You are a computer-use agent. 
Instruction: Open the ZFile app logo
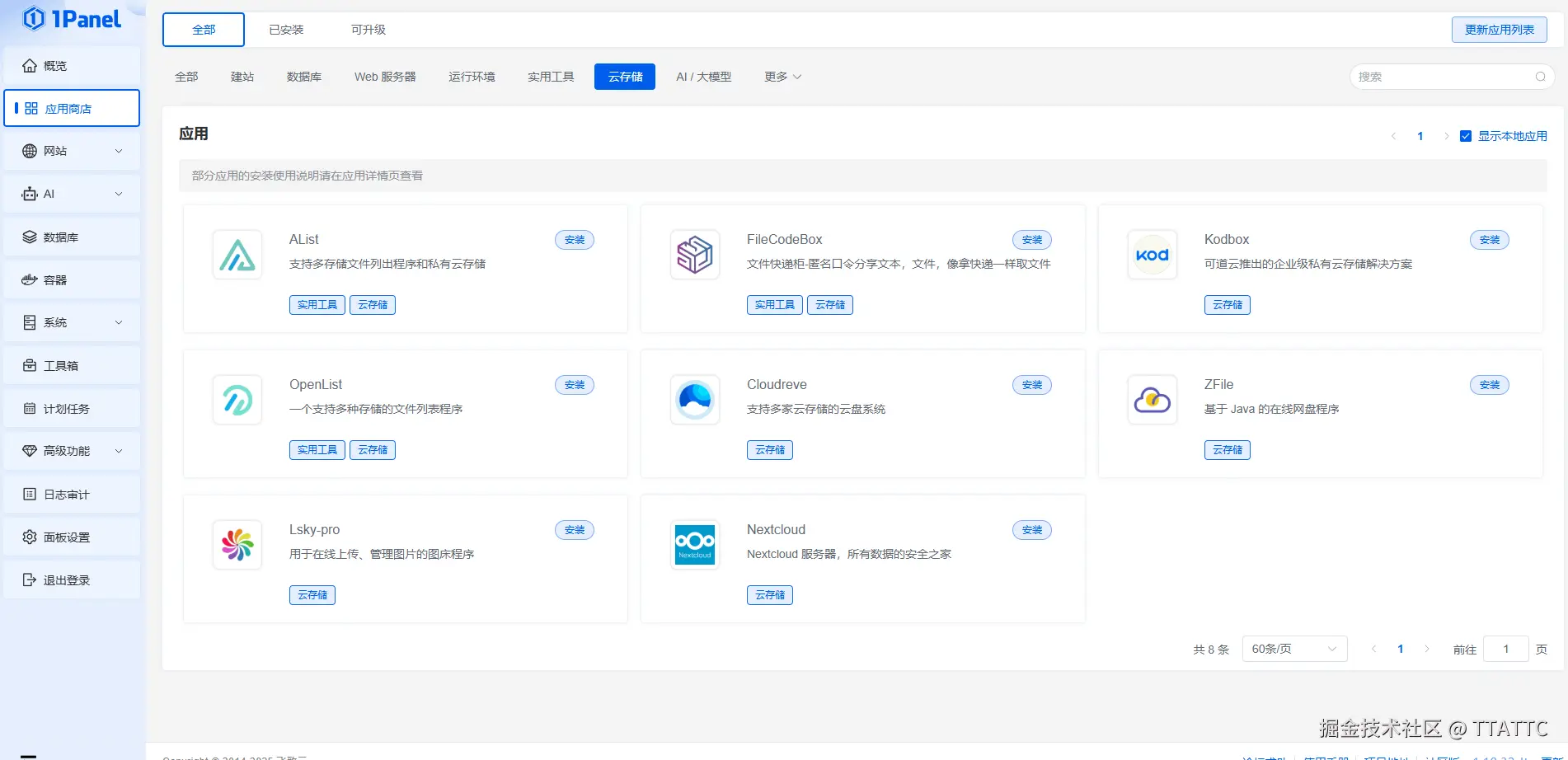pyautogui.click(x=1153, y=400)
